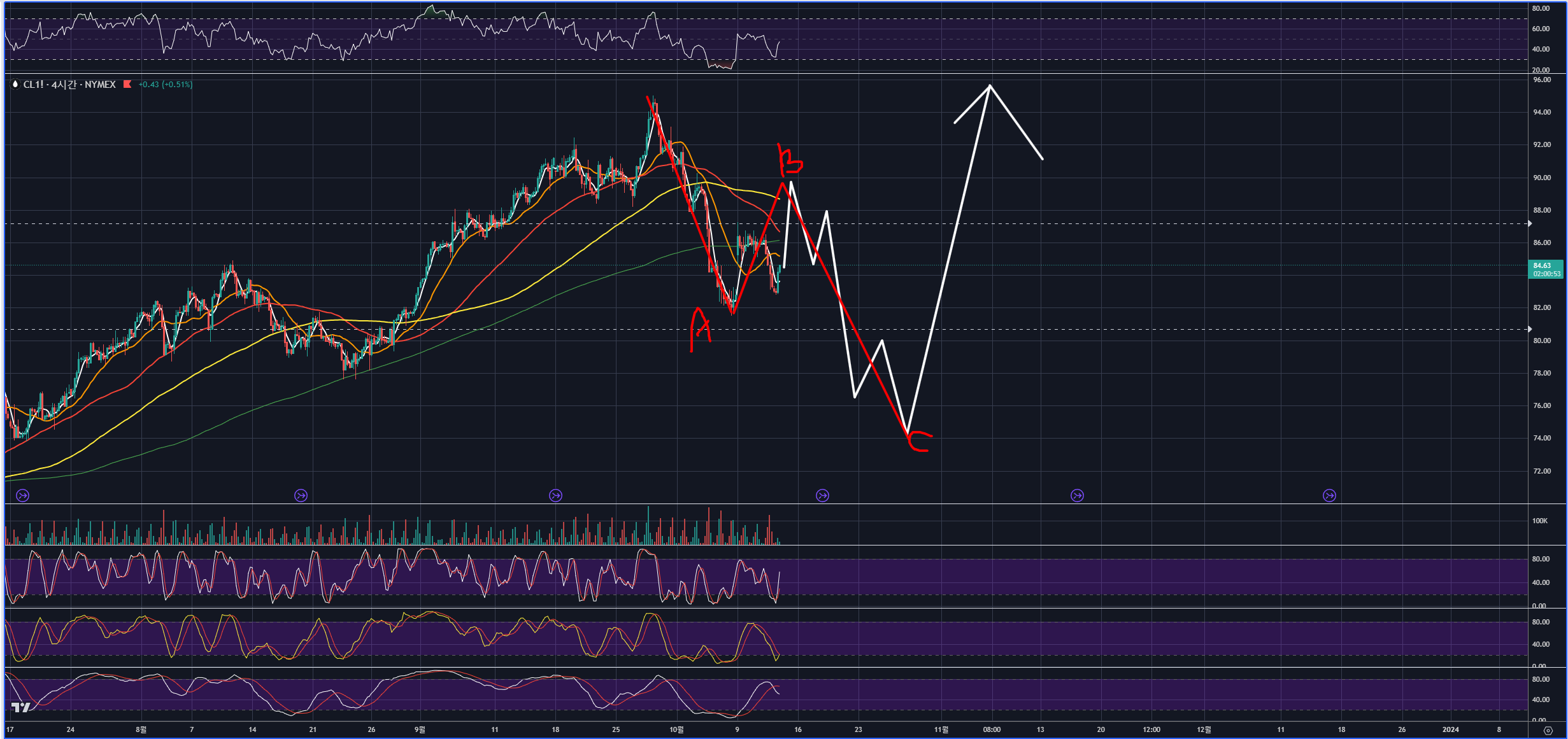Click the rightmost purple event marker icon
This screenshot has height=739, width=1568.
click(x=1329, y=495)
